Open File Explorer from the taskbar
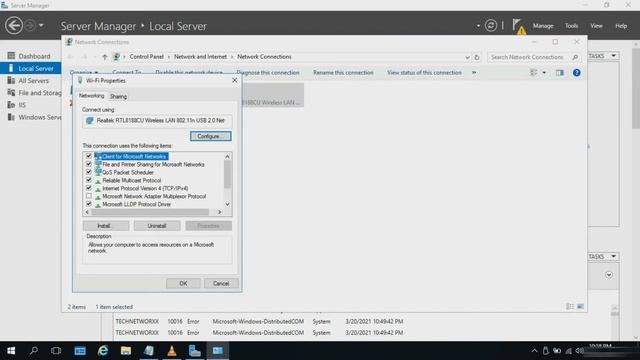The height and width of the screenshot is (360, 640). tap(126, 351)
